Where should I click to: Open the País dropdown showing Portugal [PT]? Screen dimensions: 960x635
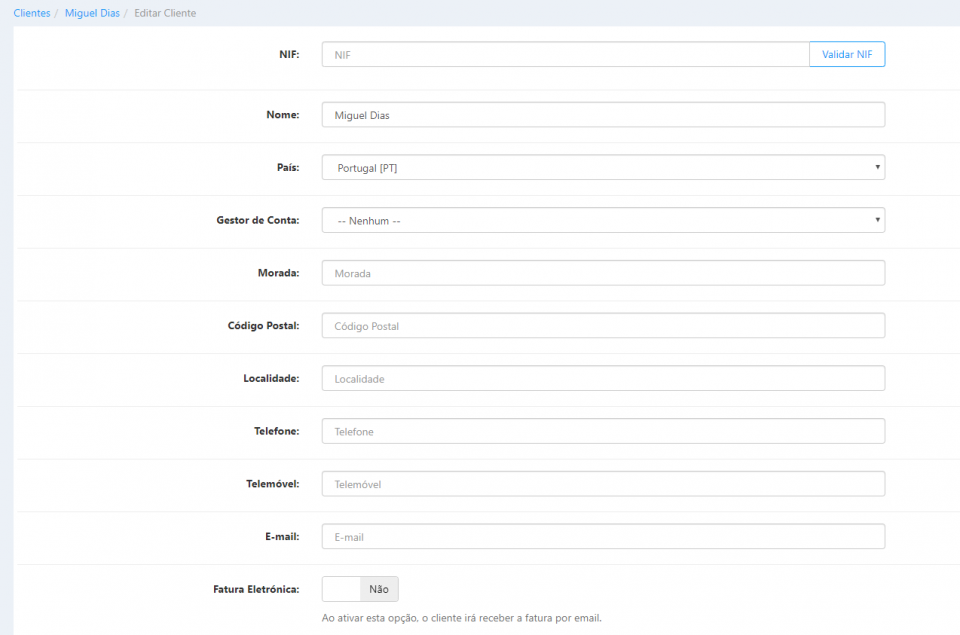pos(601,167)
